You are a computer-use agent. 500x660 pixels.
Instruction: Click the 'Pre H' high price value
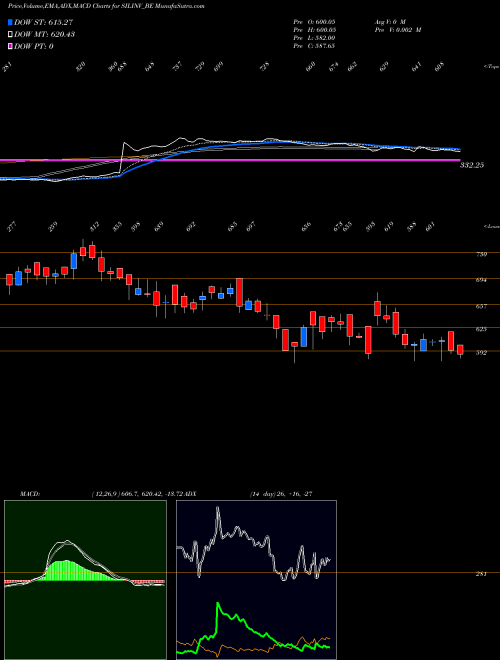pyautogui.click(x=314, y=30)
